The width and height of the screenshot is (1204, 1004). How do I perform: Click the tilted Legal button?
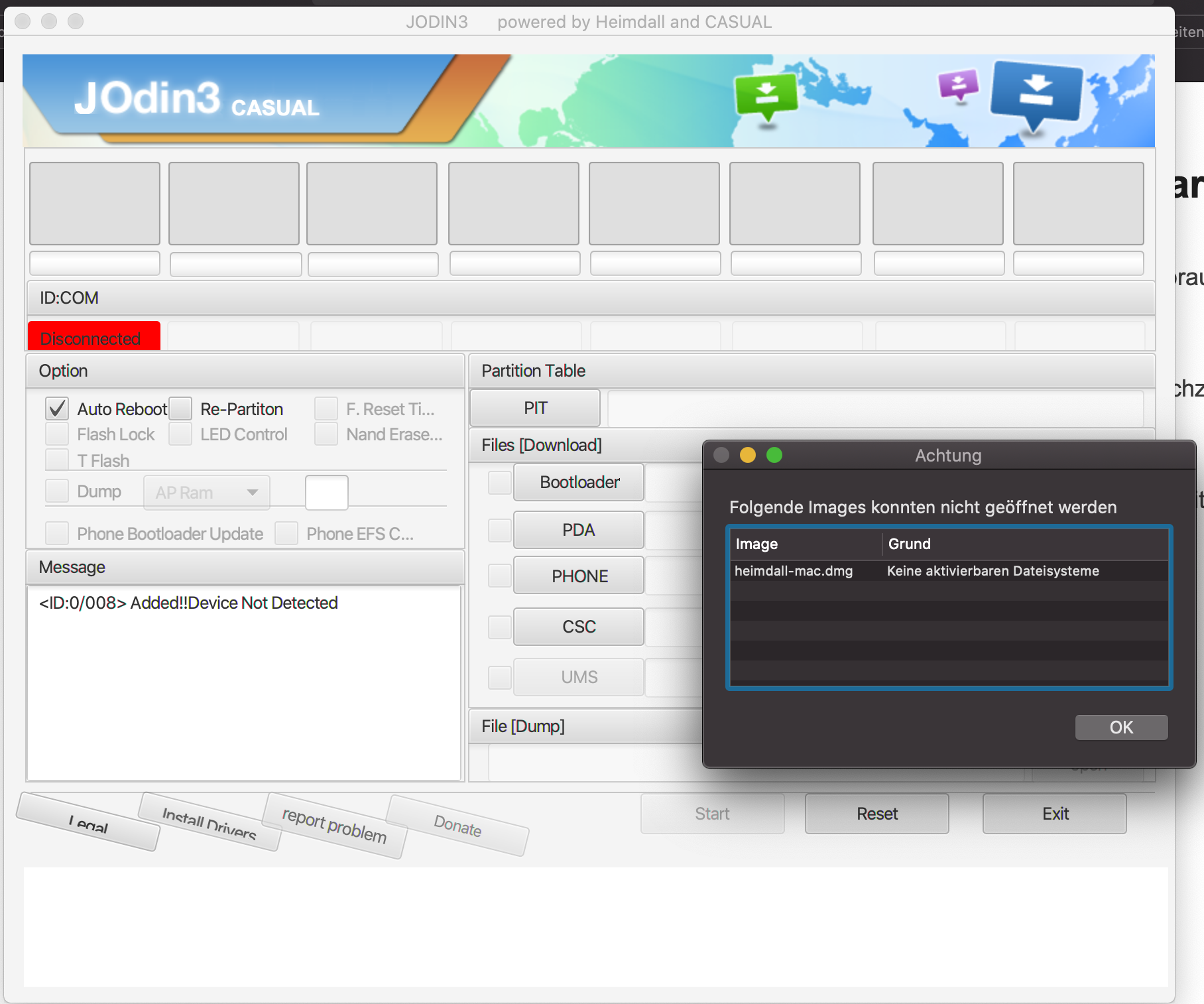pyautogui.click(x=88, y=822)
